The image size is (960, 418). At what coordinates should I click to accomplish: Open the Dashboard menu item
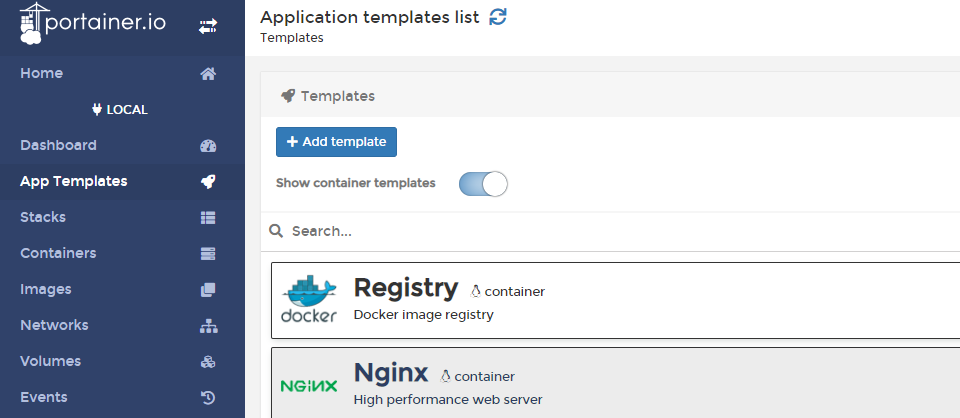pyautogui.click(x=58, y=145)
